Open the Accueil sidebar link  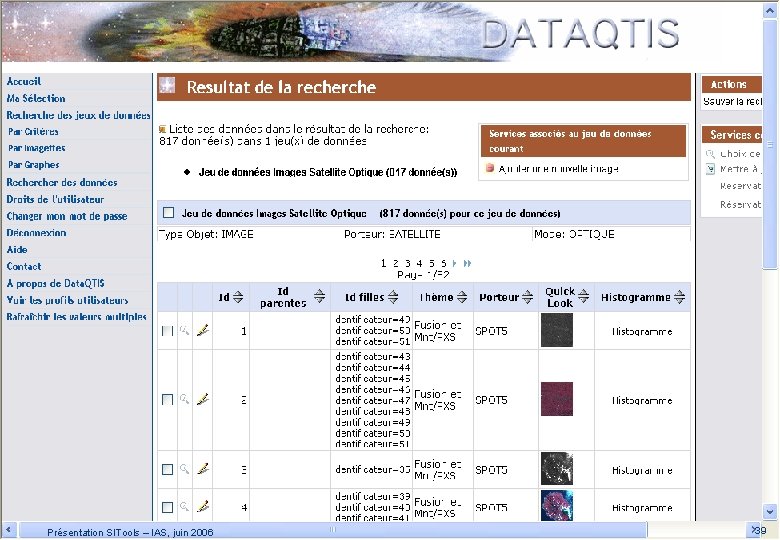(x=23, y=82)
